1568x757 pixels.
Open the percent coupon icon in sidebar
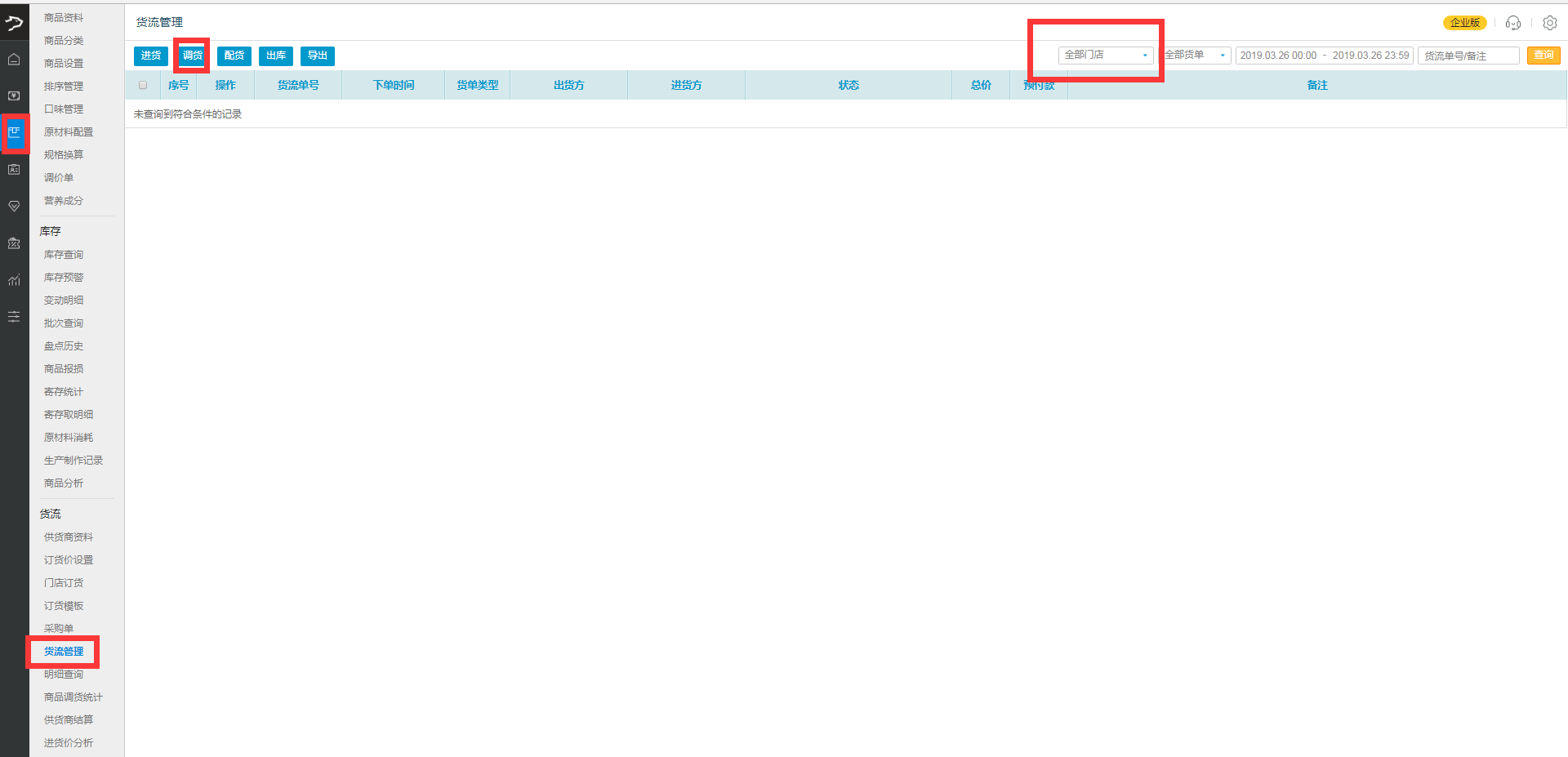(14, 243)
